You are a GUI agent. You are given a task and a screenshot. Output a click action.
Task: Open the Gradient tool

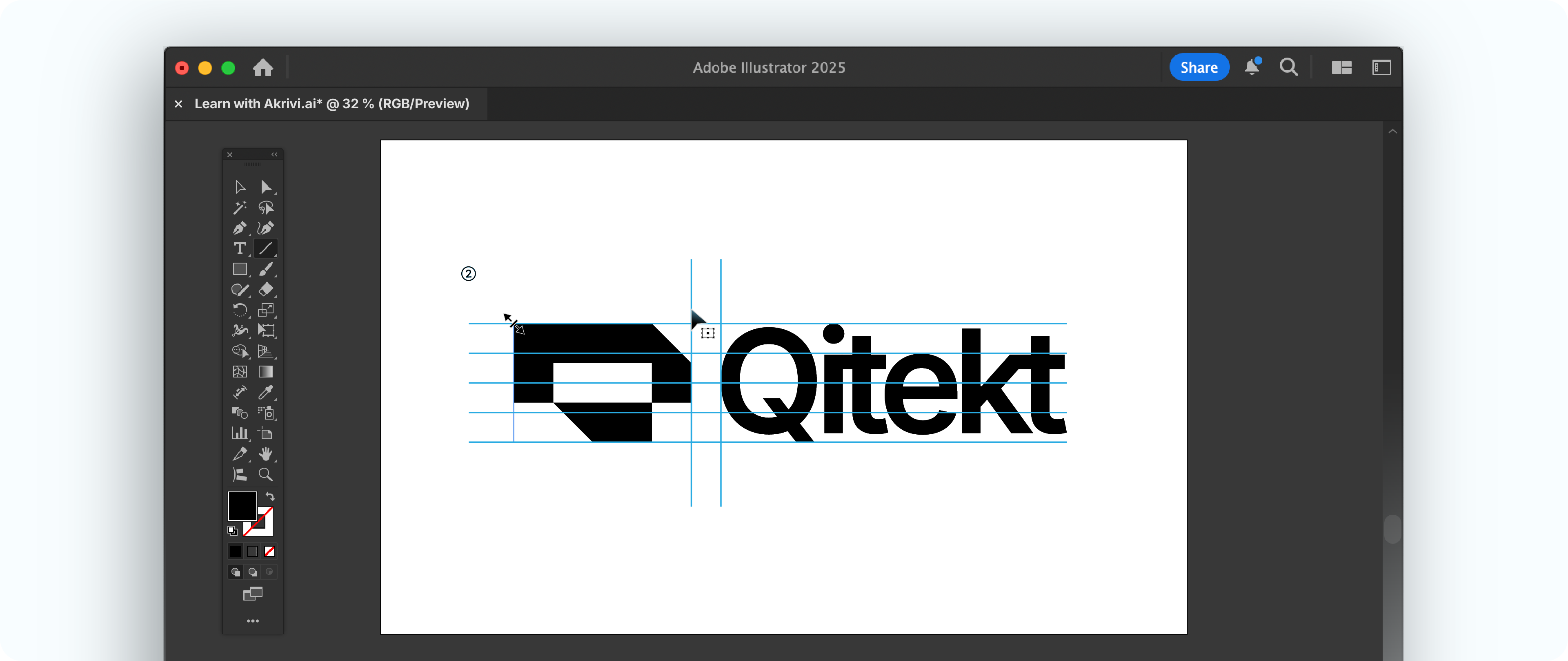[x=266, y=372]
